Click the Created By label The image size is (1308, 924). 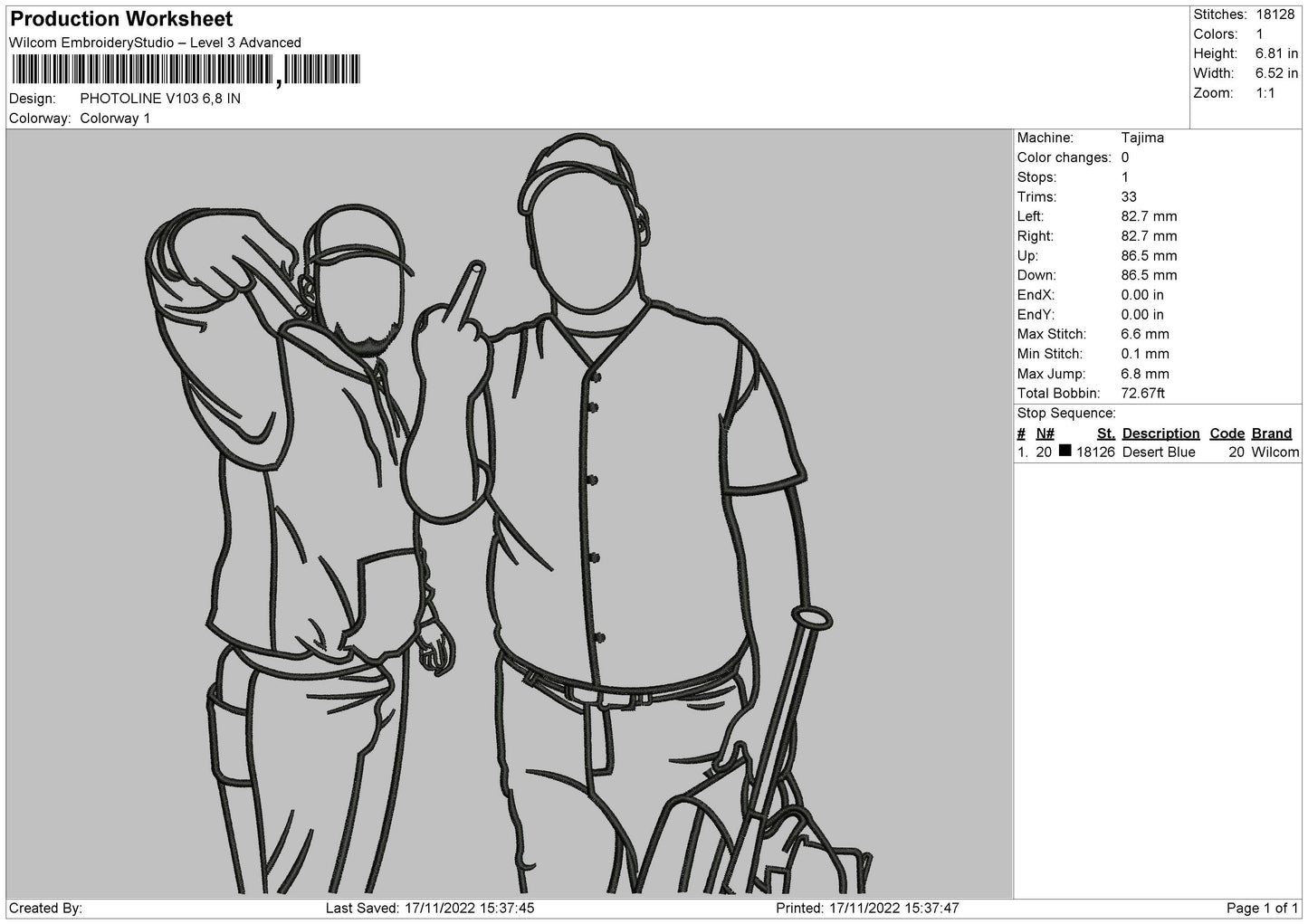(x=45, y=908)
